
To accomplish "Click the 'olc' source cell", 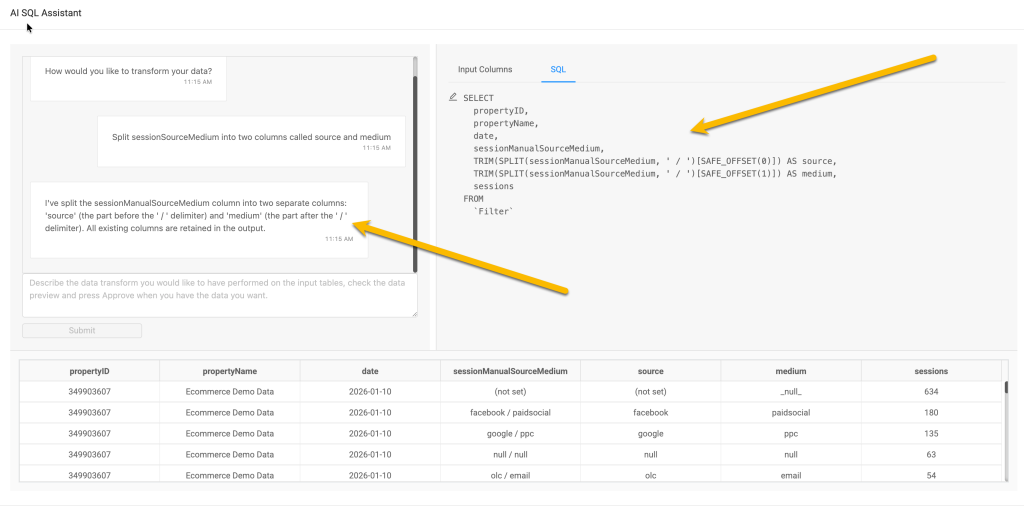I will click(650, 475).
